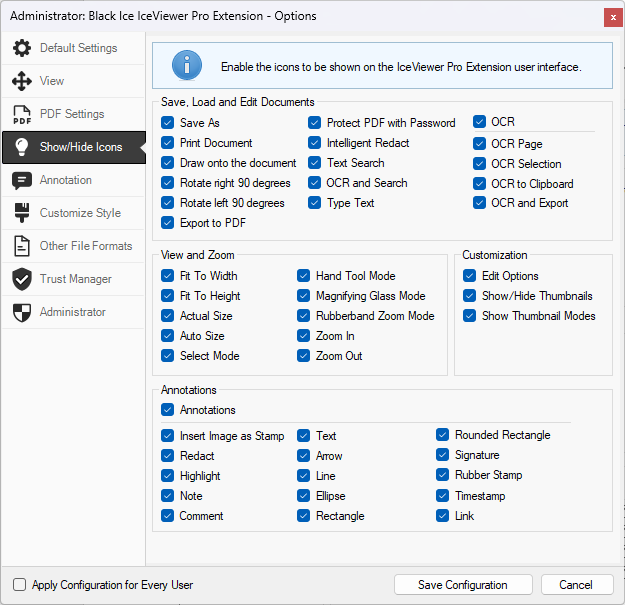Uncheck the Ellipse checkbox
Image resolution: width=625 pixels, height=605 pixels.
(x=304, y=495)
